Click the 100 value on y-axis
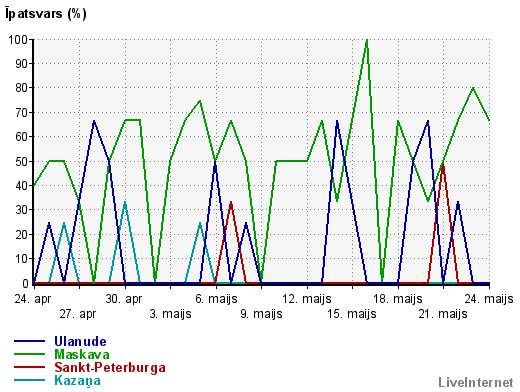 point(18,40)
